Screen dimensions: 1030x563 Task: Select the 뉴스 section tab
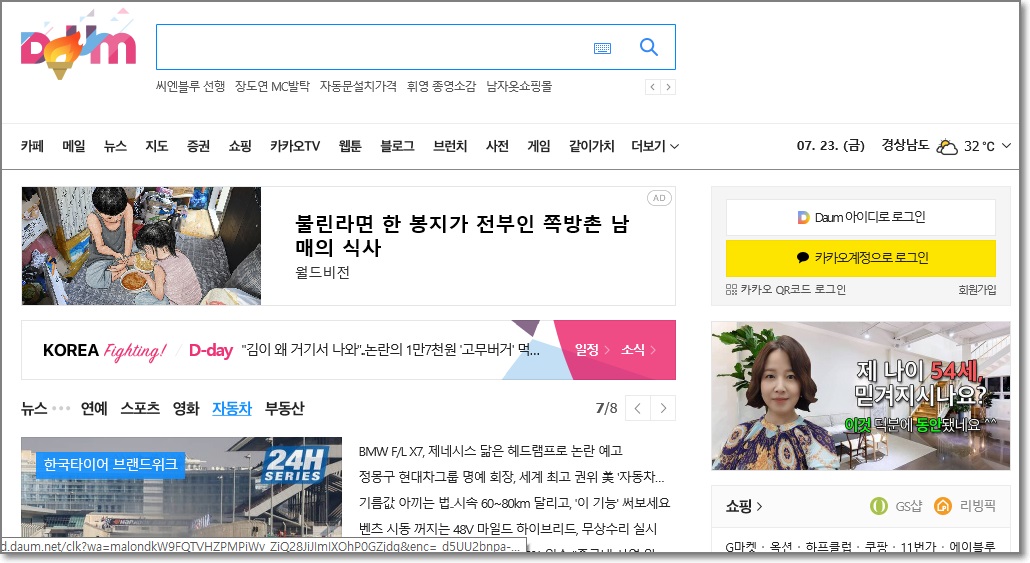tap(34, 409)
